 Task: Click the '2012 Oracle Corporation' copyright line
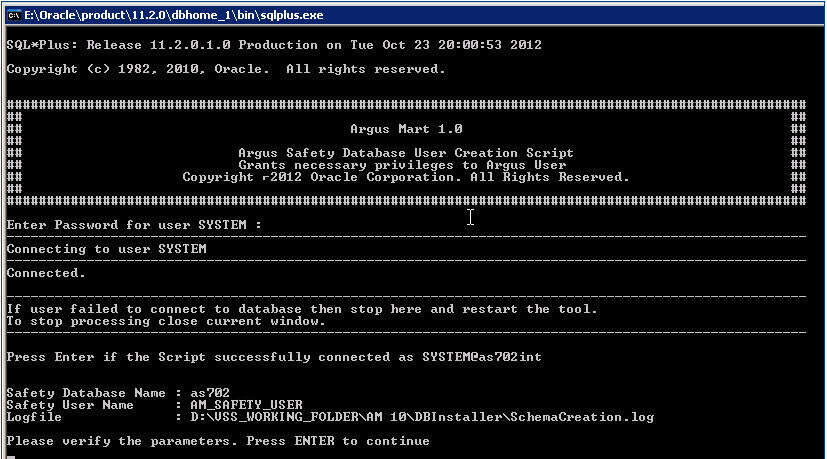coord(406,177)
